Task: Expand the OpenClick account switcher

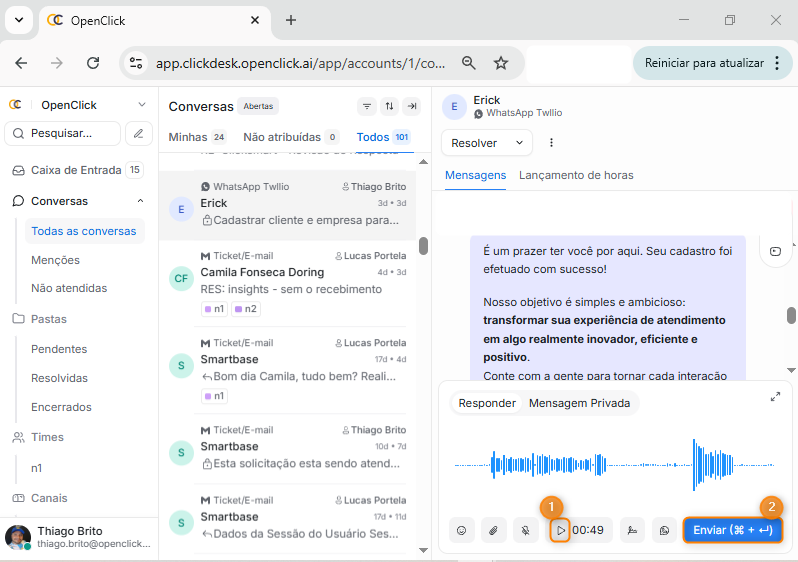Action: (142, 105)
